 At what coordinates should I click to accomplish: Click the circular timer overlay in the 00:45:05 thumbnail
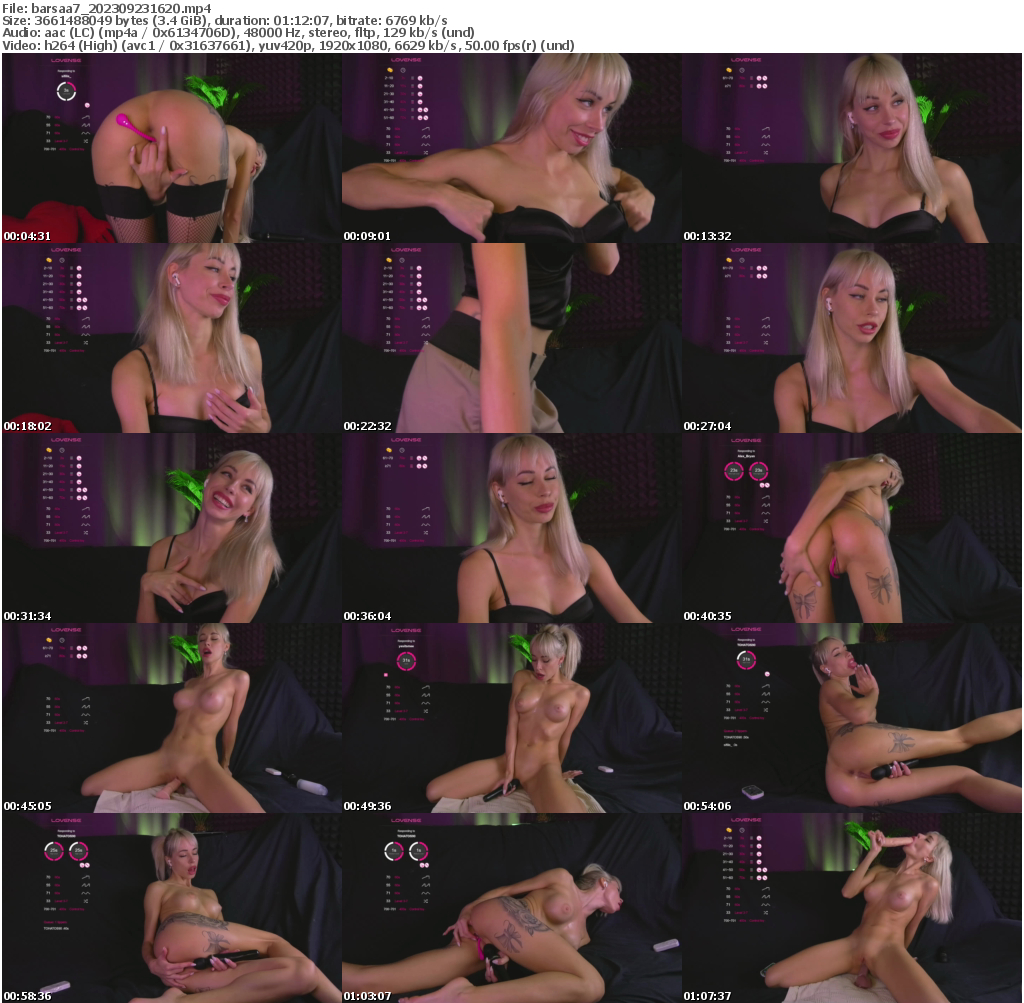63,640
